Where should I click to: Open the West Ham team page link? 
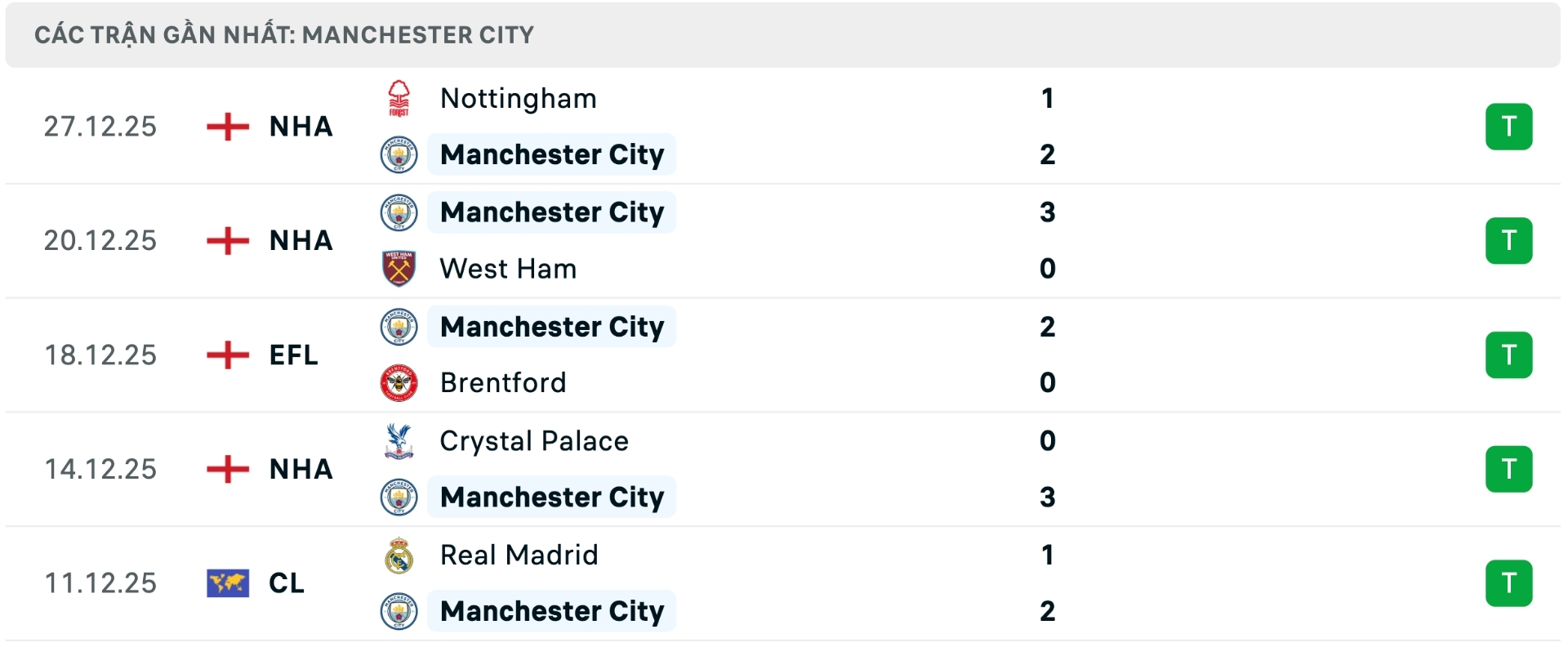point(507,268)
